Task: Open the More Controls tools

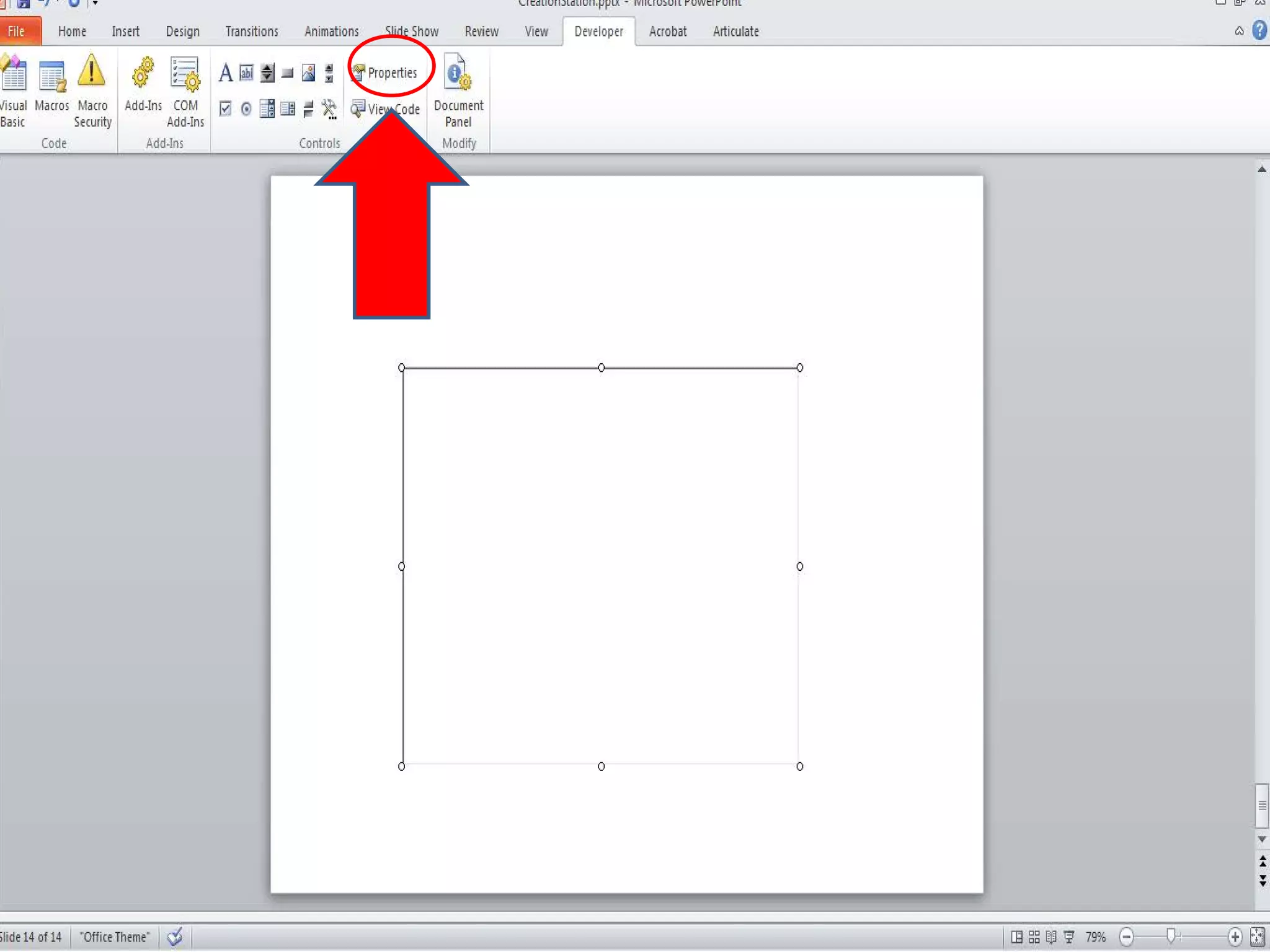Action: (329, 109)
